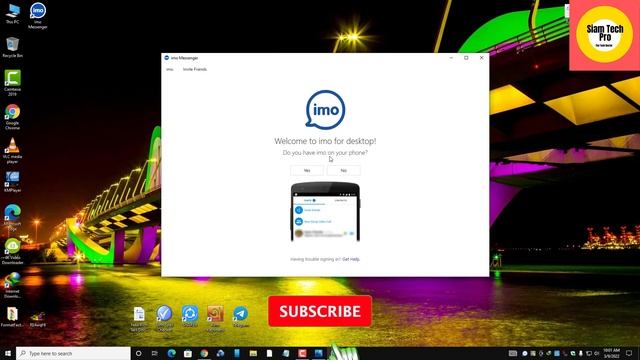
Task: Open Task View on the taskbar
Action: [155, 353]
